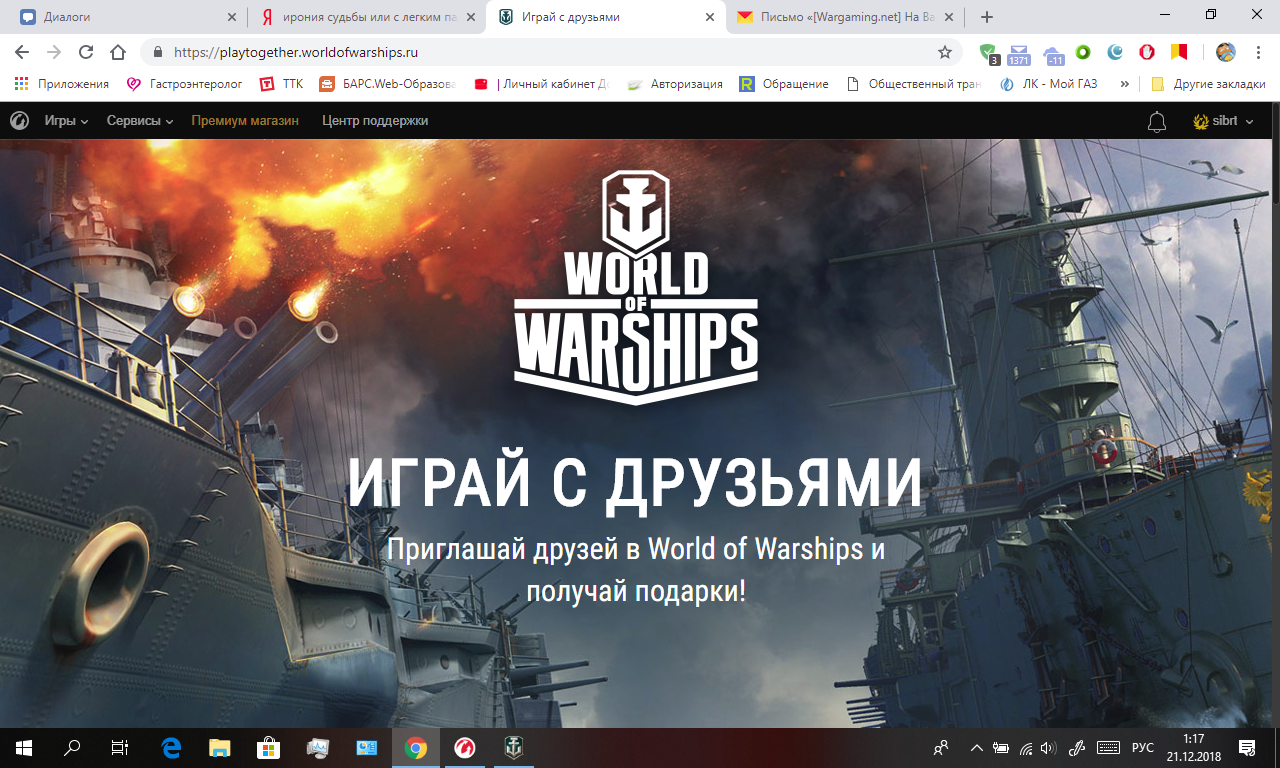Click the address bar URL field
The height and width of the screenshot is (768, 1280).
(550, 52)
